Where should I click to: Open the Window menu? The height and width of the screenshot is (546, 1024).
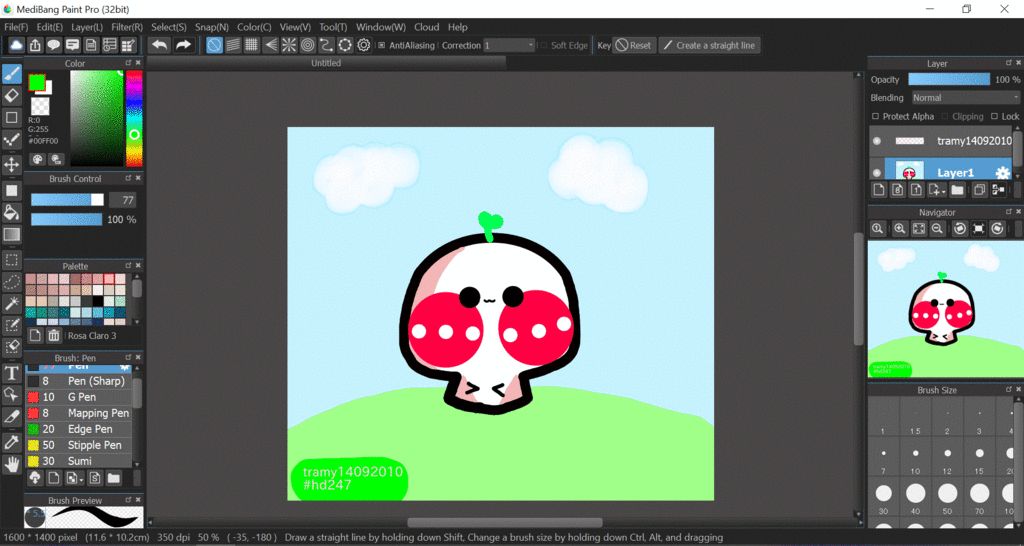point(381,27)
